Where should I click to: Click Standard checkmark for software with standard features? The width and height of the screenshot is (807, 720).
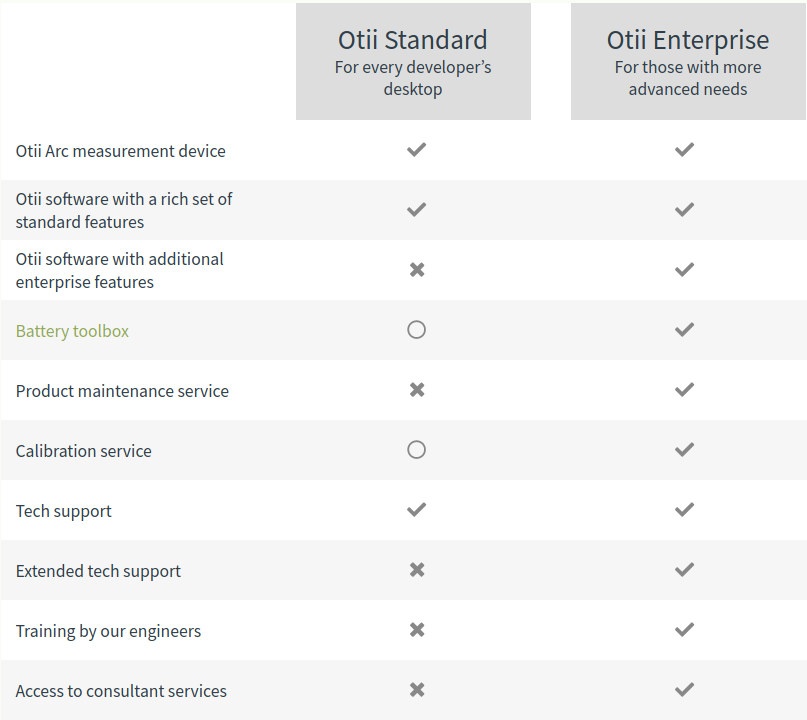pyautogui.click(x=416, y=210)
